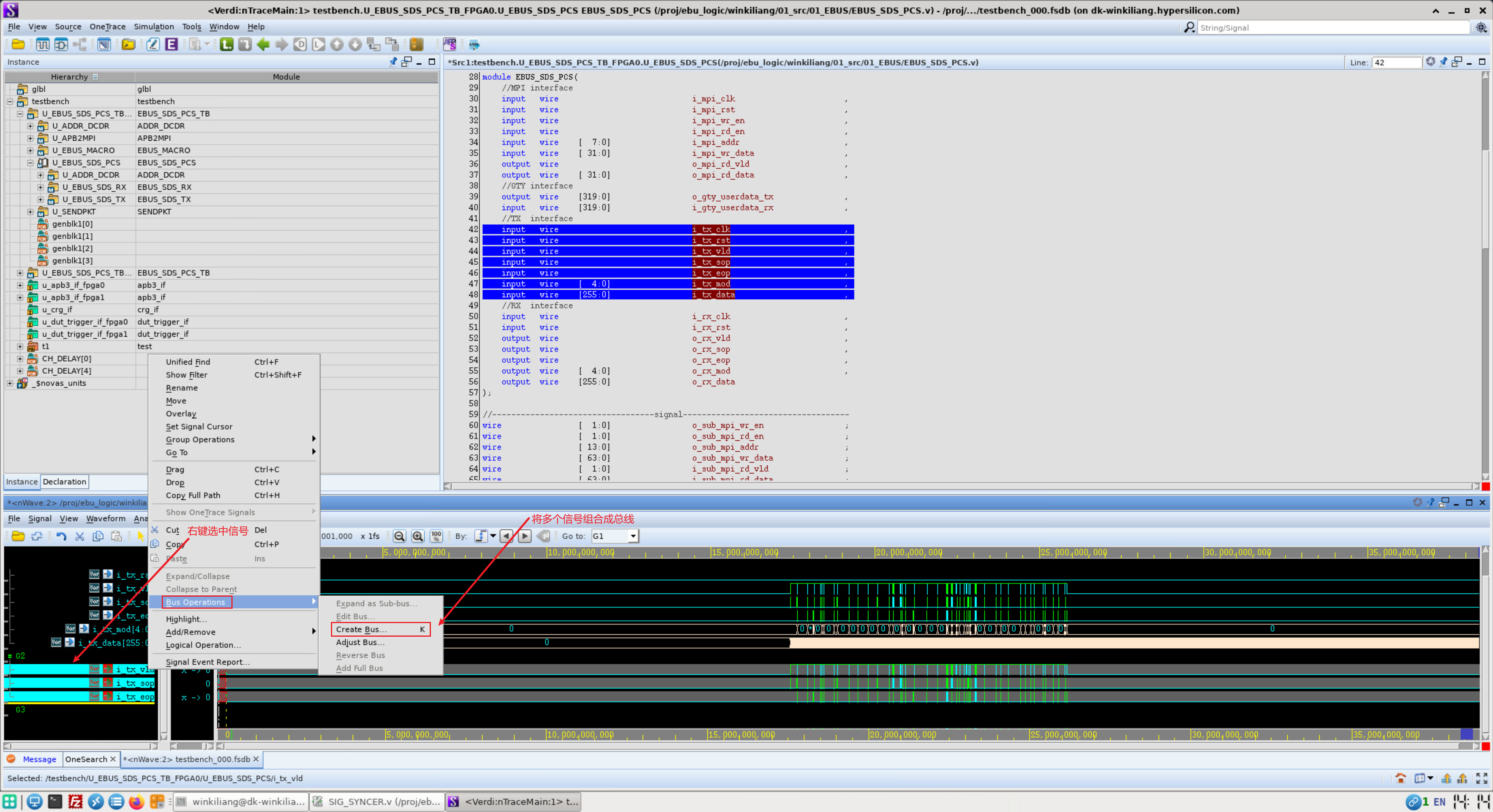Open the Go to G1 dropdown
The width and height of the screenshot is (1493, 812).
click(633, 536)
